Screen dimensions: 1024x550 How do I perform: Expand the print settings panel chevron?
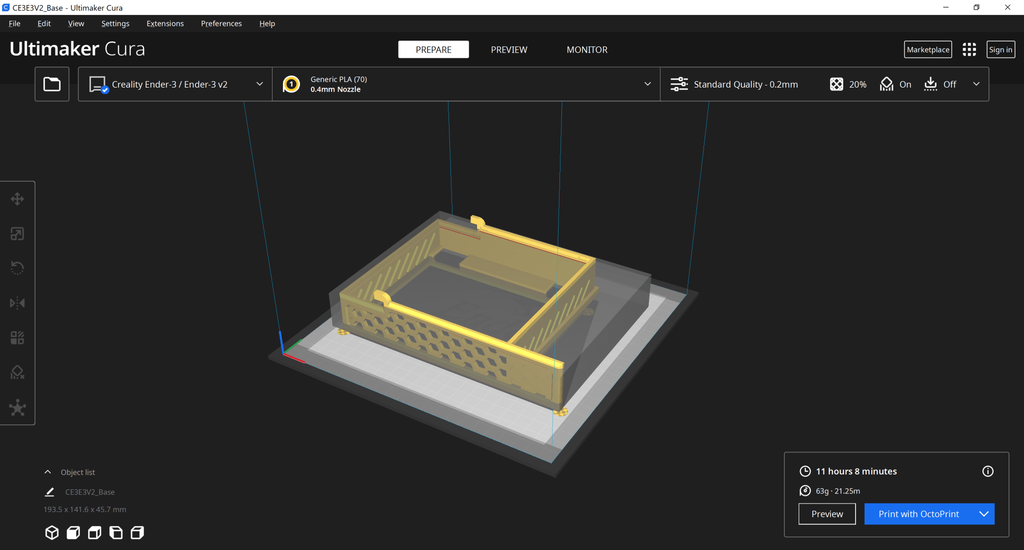(x=976, y=84)
